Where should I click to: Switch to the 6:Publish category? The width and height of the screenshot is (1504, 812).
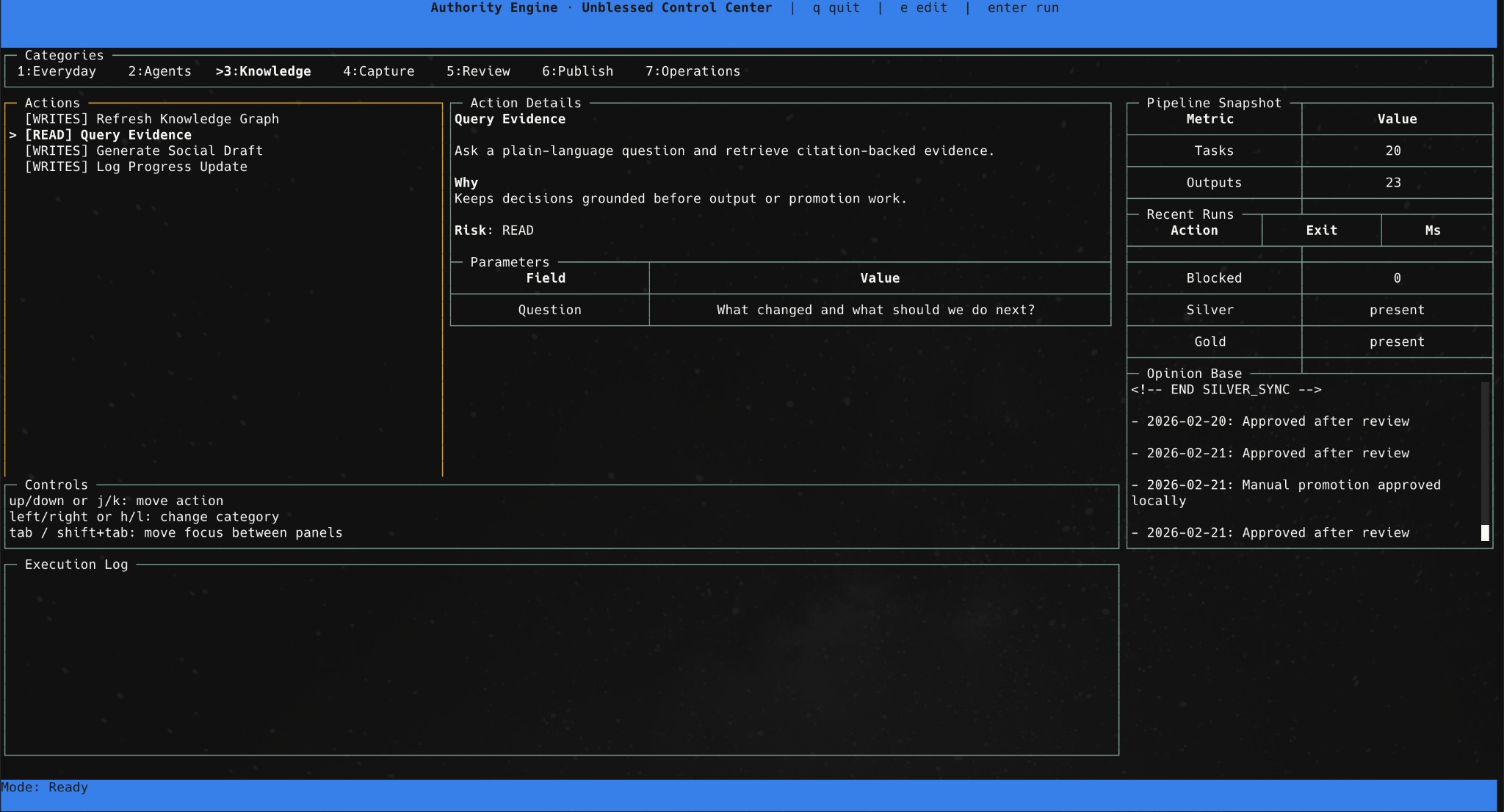tap(577, 71)
